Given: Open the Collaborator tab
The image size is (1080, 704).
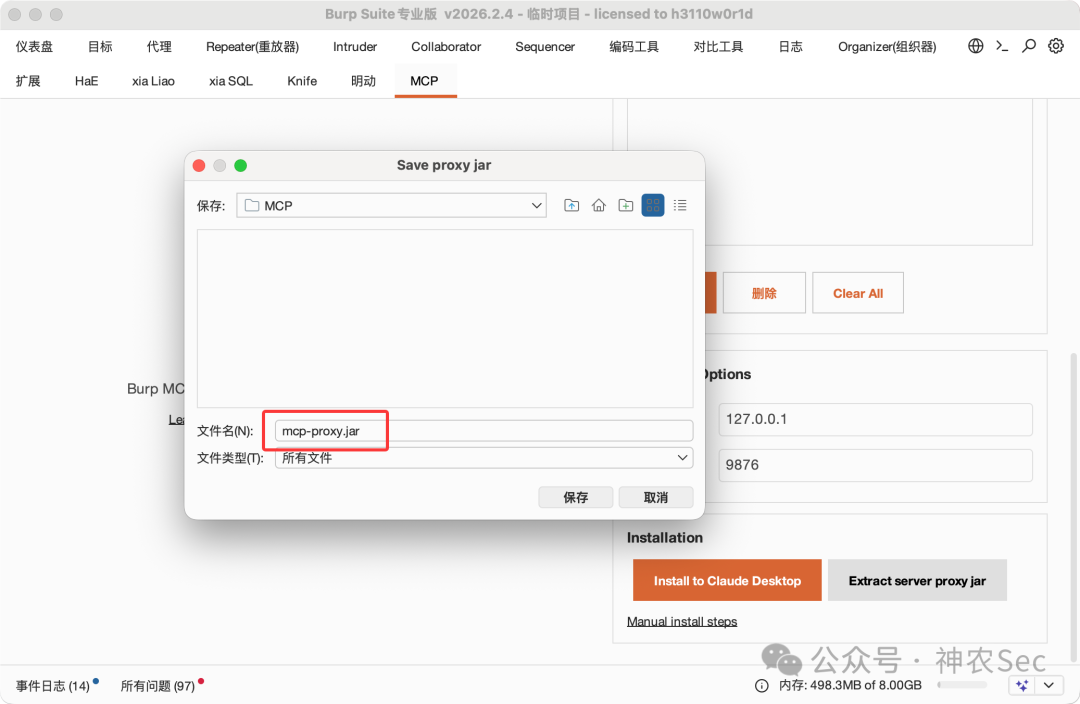Looking at the screenshot, I should click(x=446, y=46).
